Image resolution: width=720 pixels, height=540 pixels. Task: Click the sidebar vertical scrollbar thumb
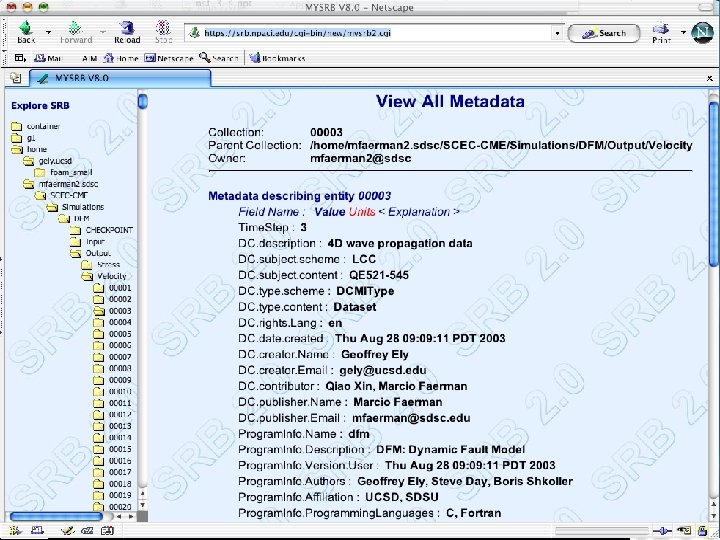click(143, 101)
